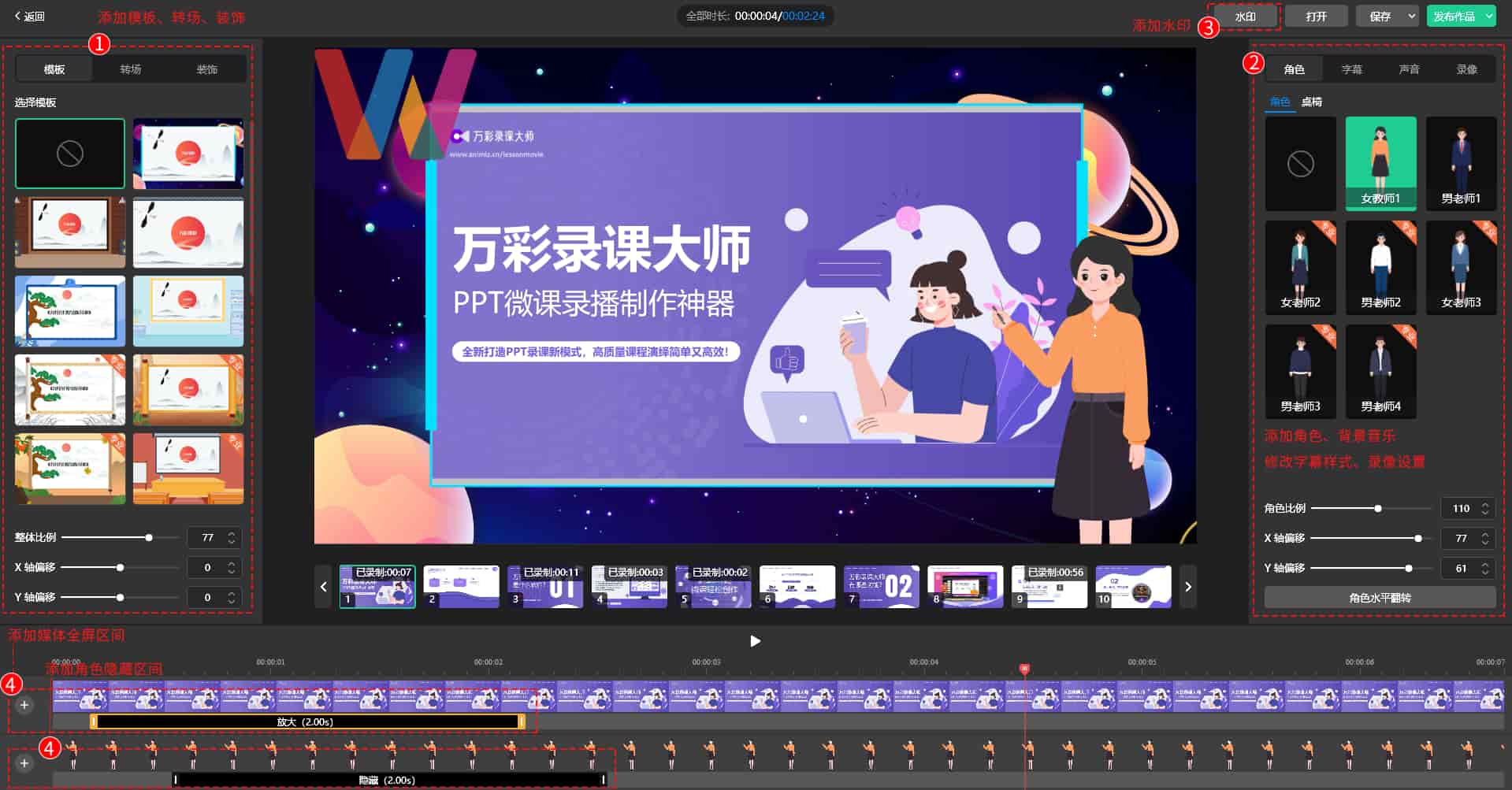Select the 男老师2 character
The image size is (1512, 790).
[x=1380, y=268]
